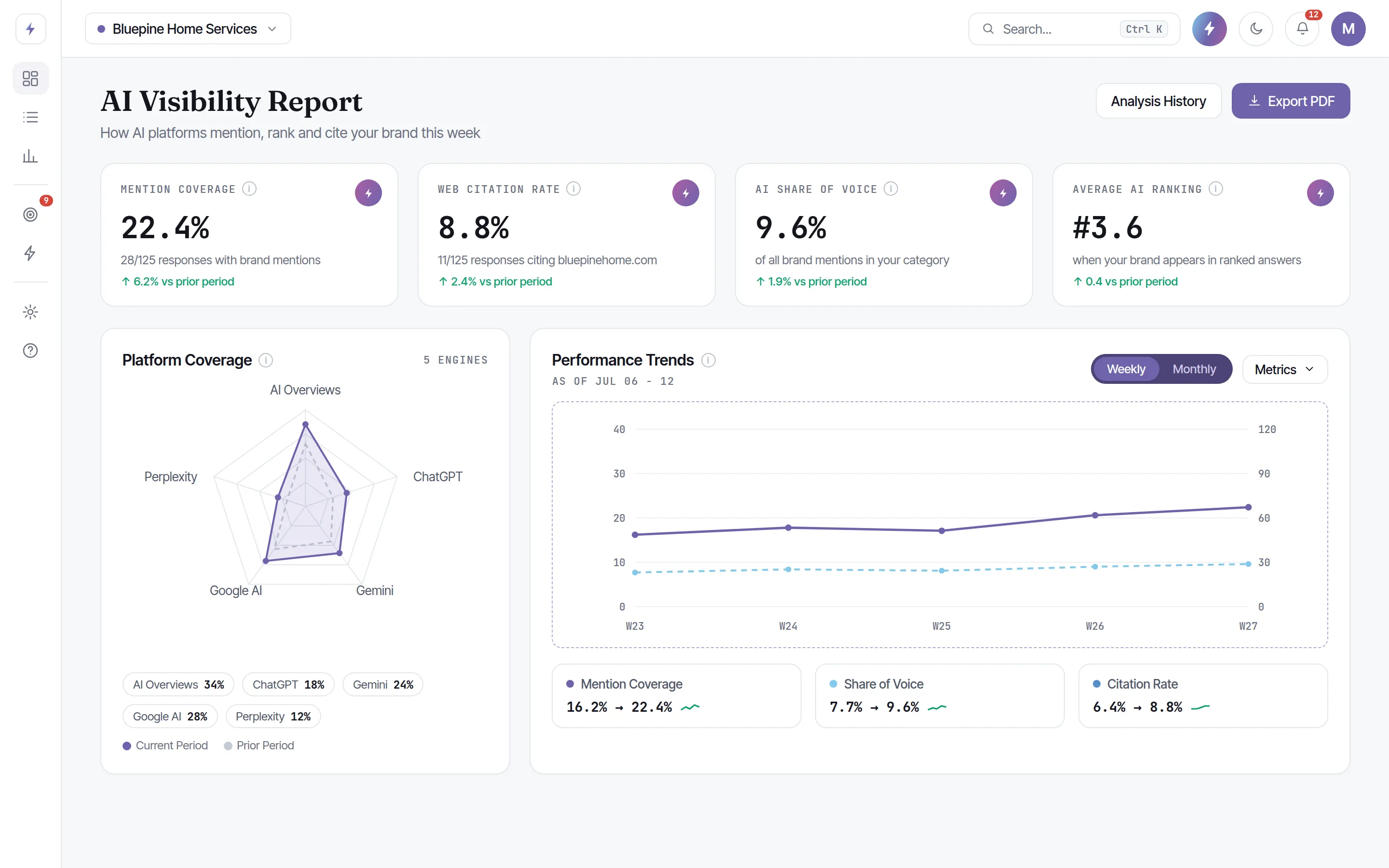Focus the Search field
The width and height of the screenshot is (1389, 868).
(x=1074, y=29)
